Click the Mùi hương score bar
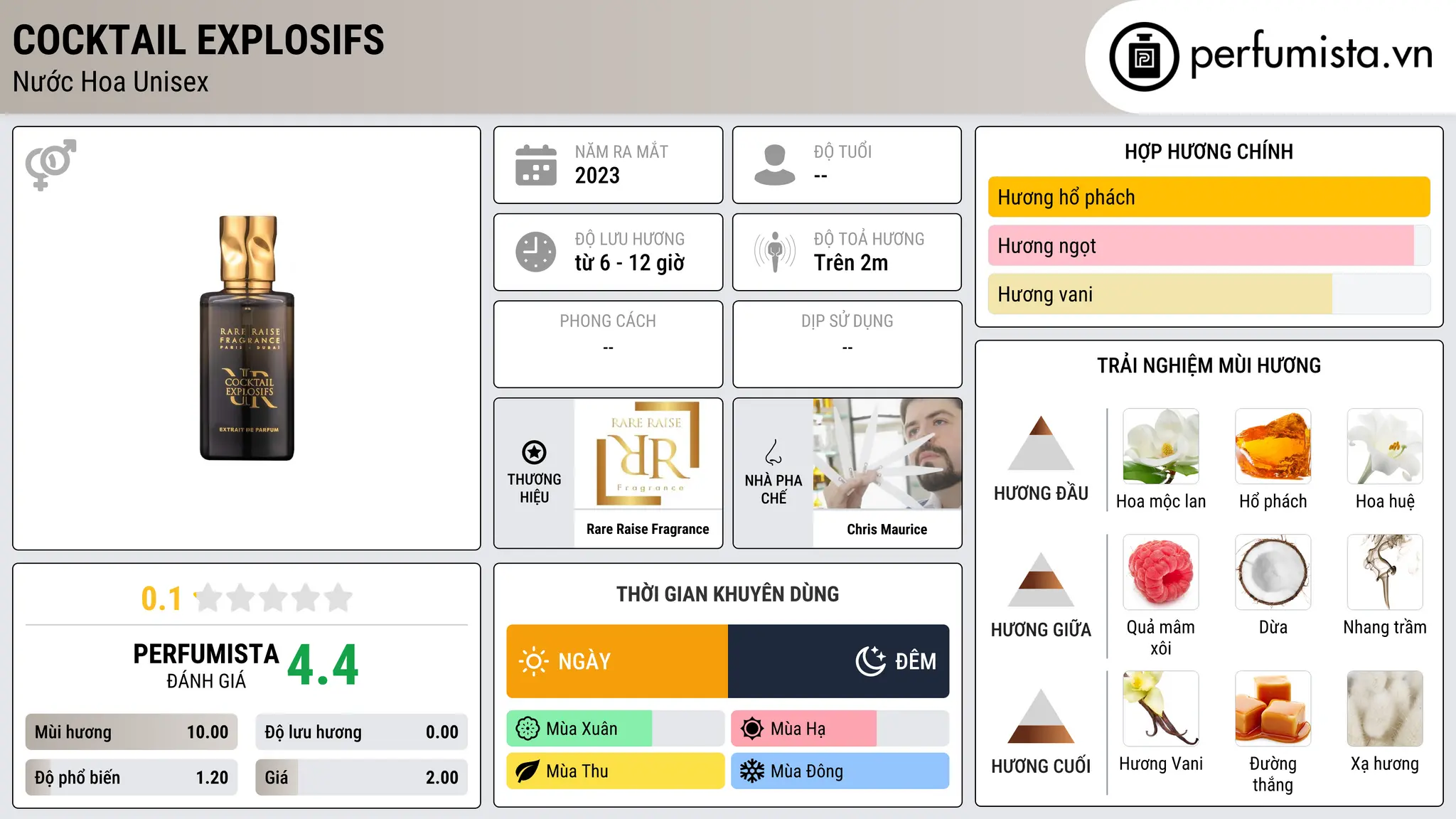Image resolution: width=1456 pixels, height=819 pixels. point(132,732)
